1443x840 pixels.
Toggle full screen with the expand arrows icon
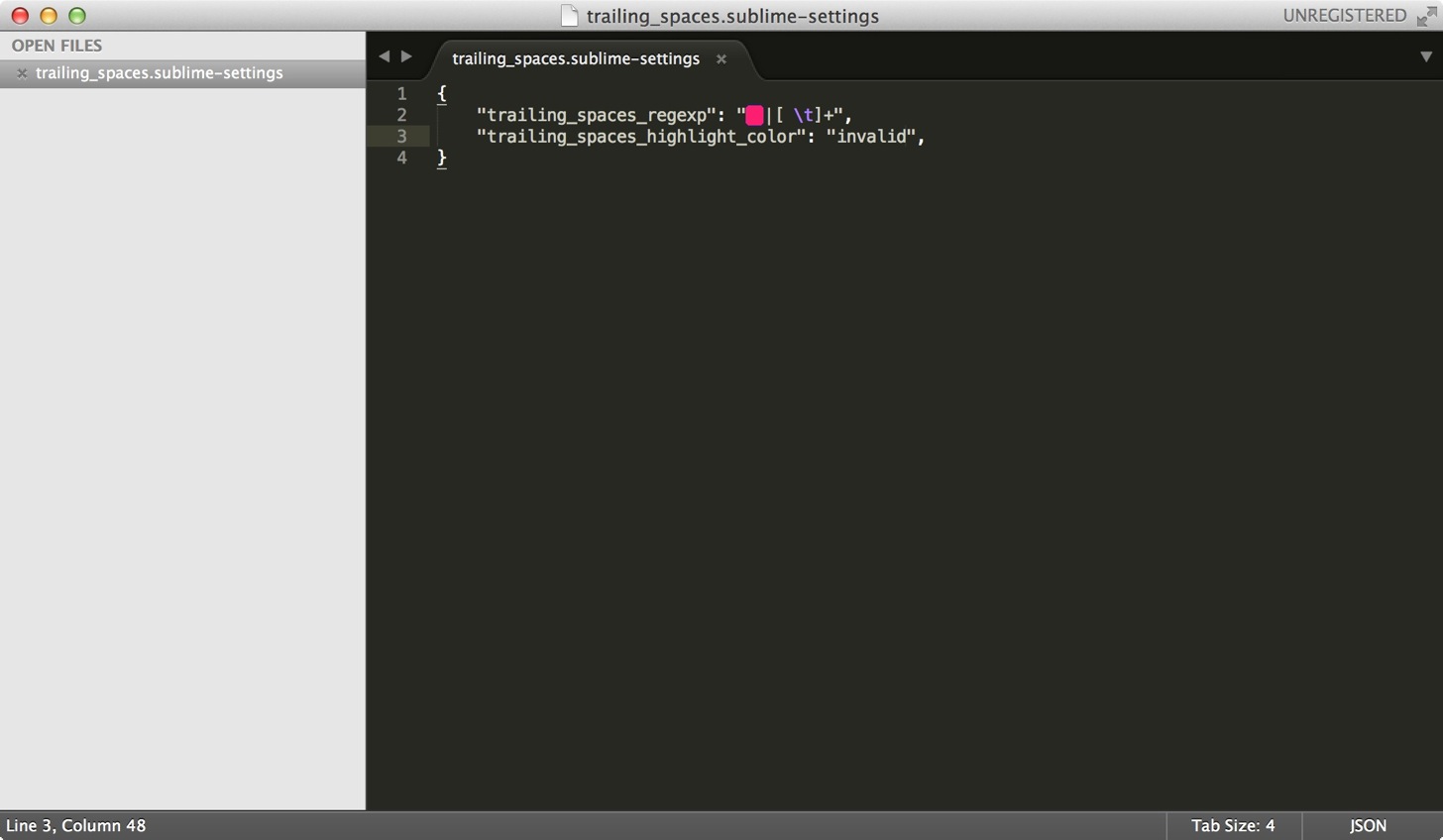[1426, 16]
